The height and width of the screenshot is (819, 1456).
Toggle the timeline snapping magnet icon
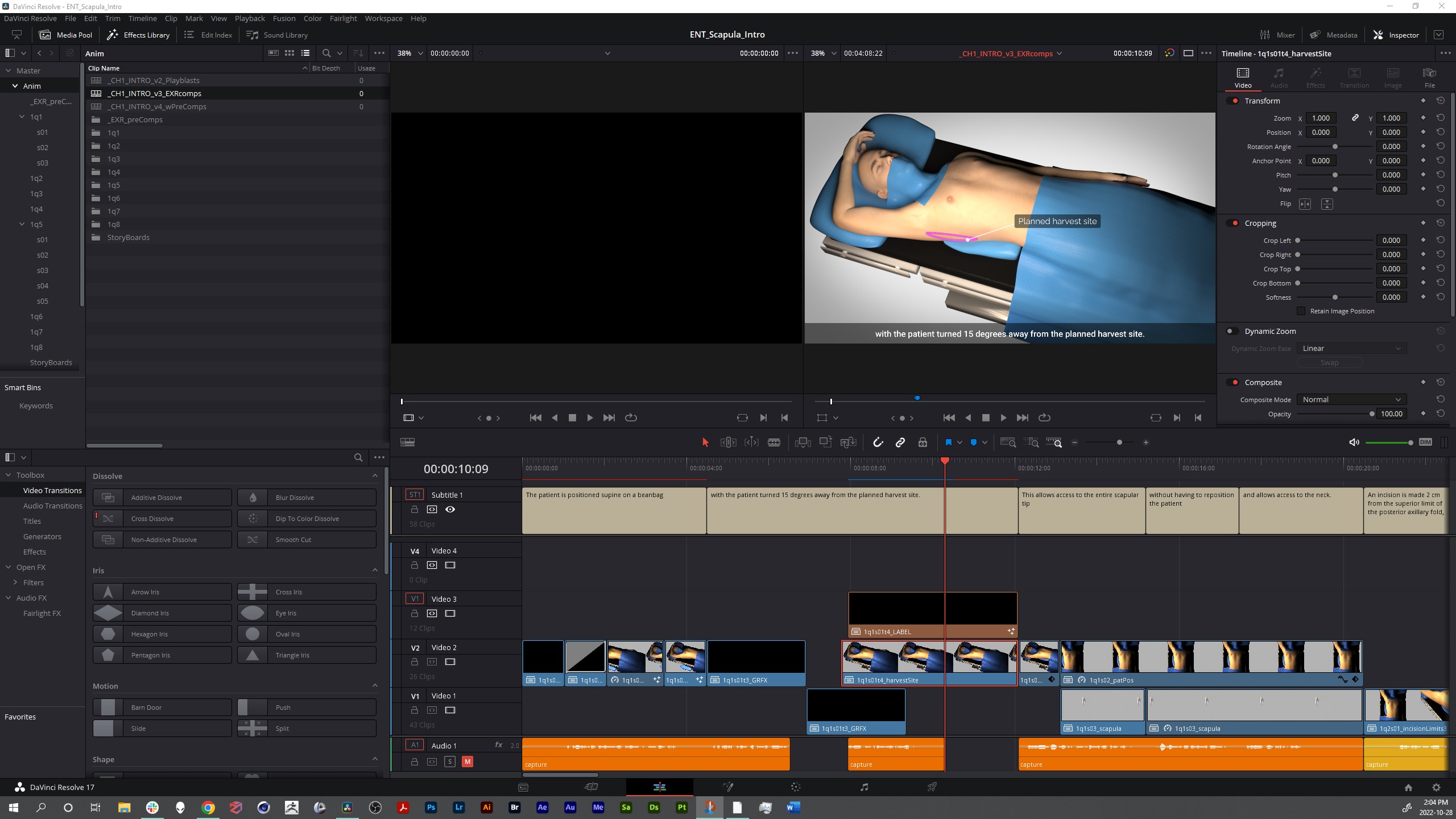pyautogui.click(x=878, y=442)
